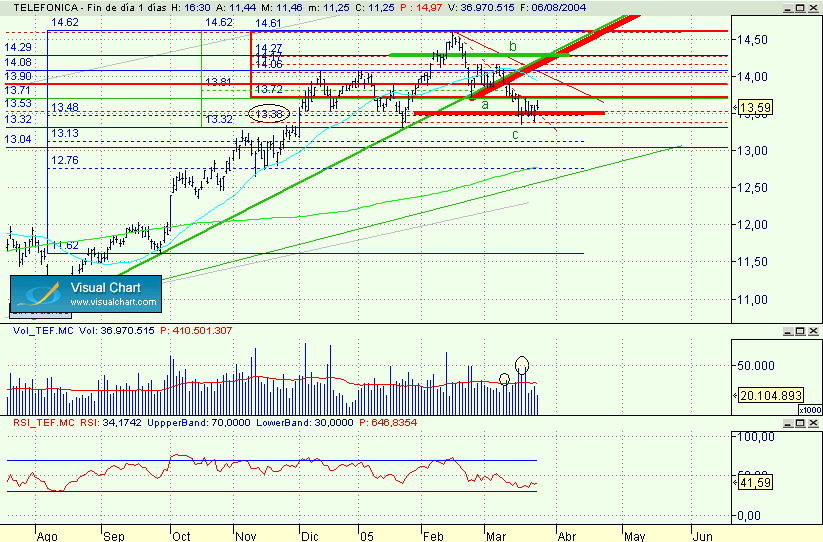This screenshot has width=823, height=542.
Task: Click the circled 13.38 level label
Action: (x=269, y=114)
